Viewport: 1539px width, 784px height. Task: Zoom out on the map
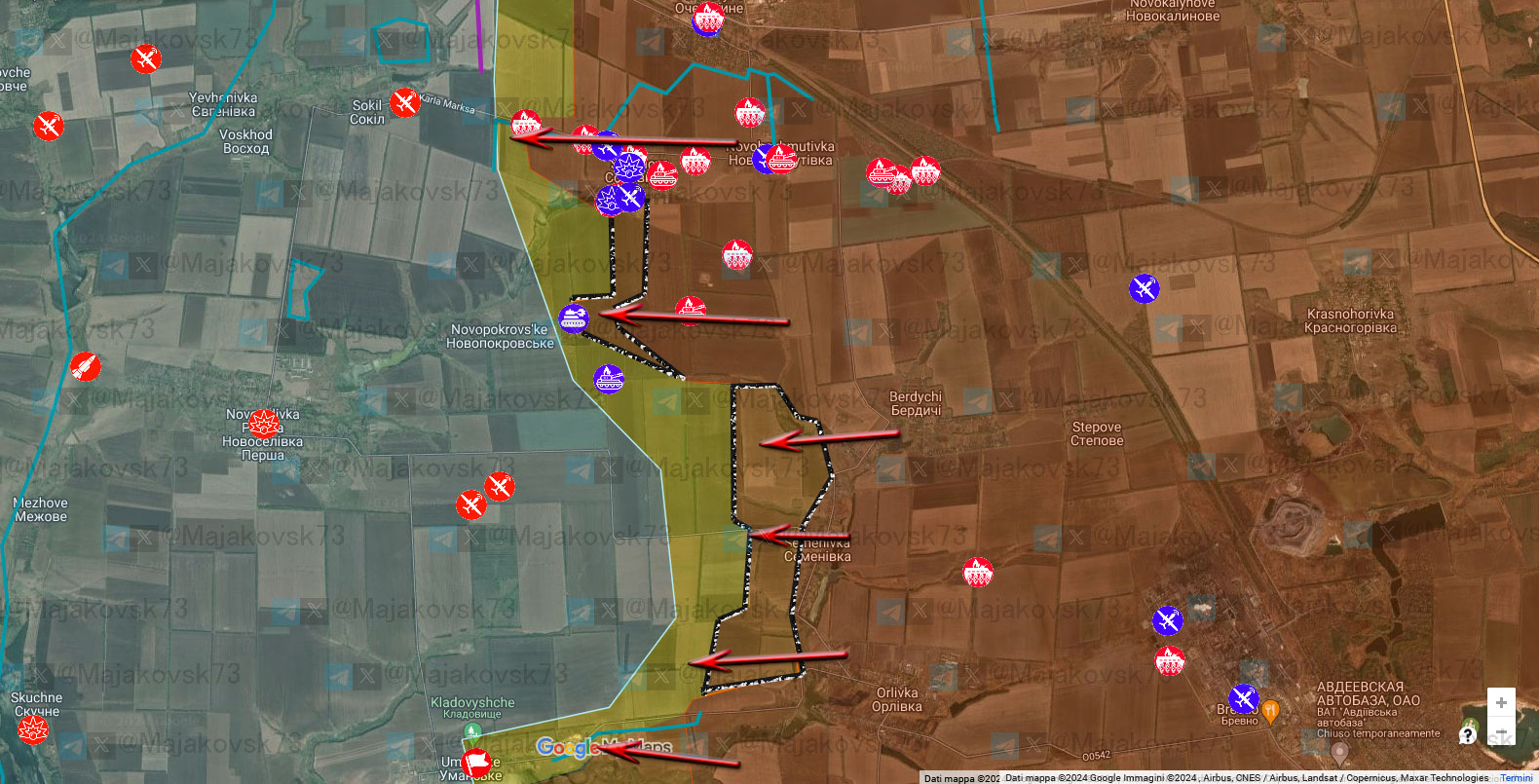pos(1501,731)
